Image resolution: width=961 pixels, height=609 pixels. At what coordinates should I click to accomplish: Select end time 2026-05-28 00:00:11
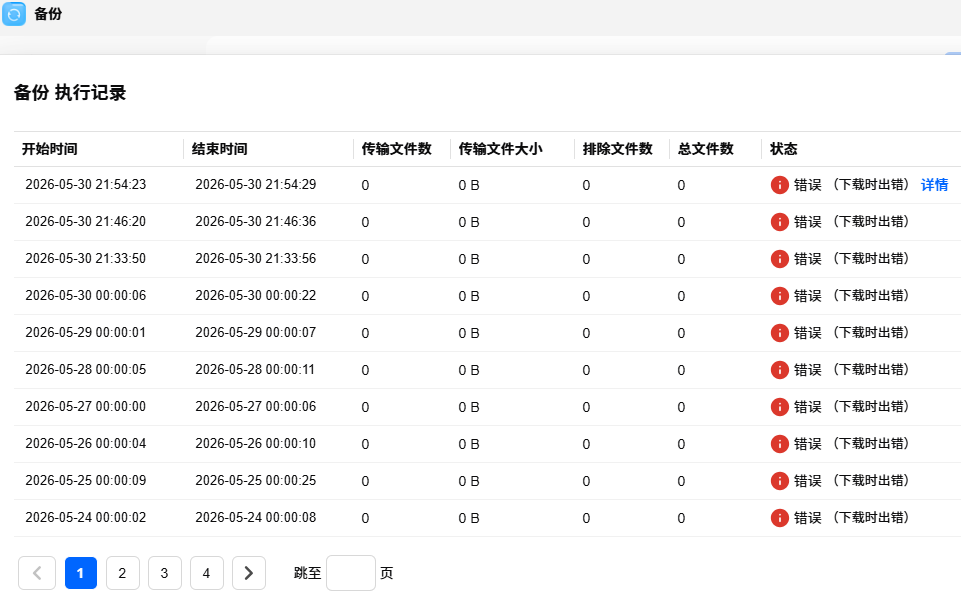(x=255, y=369)
